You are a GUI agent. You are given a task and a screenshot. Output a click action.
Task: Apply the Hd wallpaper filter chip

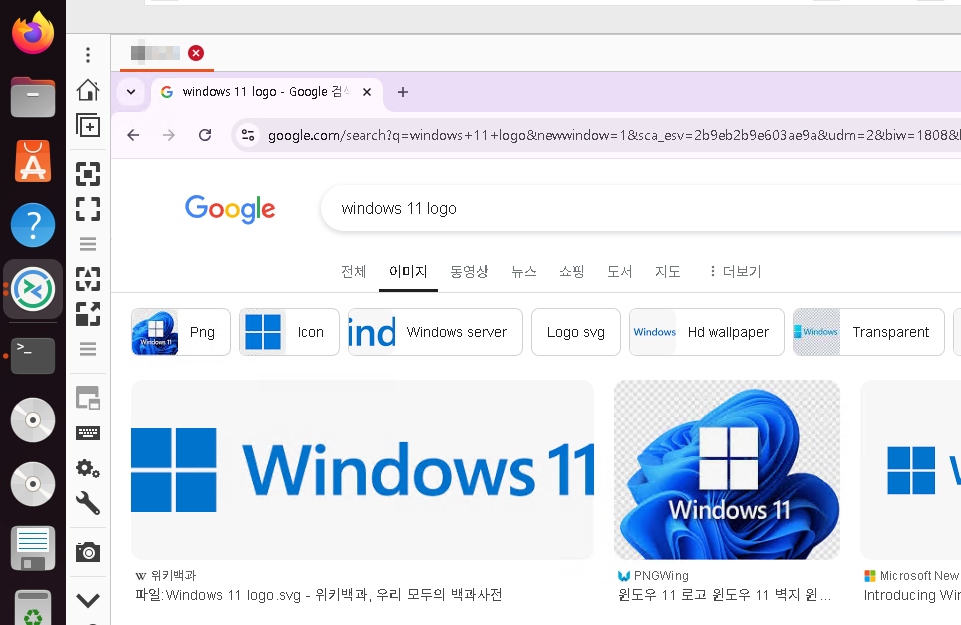pyautogui.click(x=707, y=332)
